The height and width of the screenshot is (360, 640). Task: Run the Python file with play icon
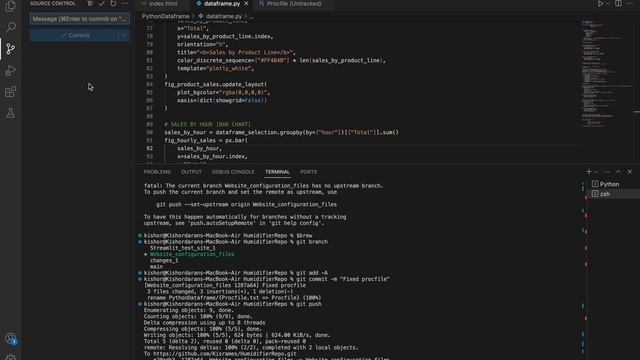pyautogui.click(x=600, y=4)
